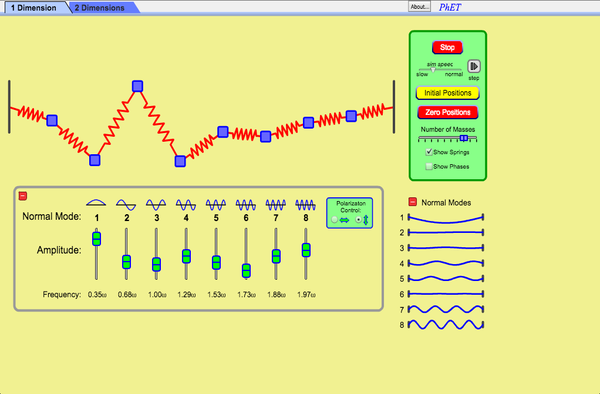600x394 pixels.
Task: Click the red Zero Positions button
Action: point(447,112)
